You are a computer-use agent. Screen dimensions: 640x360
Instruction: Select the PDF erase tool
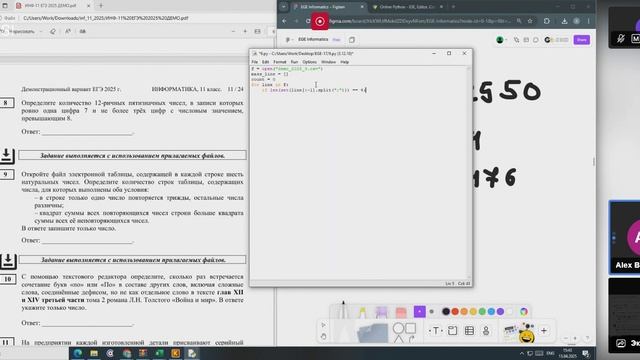(53, 31)
